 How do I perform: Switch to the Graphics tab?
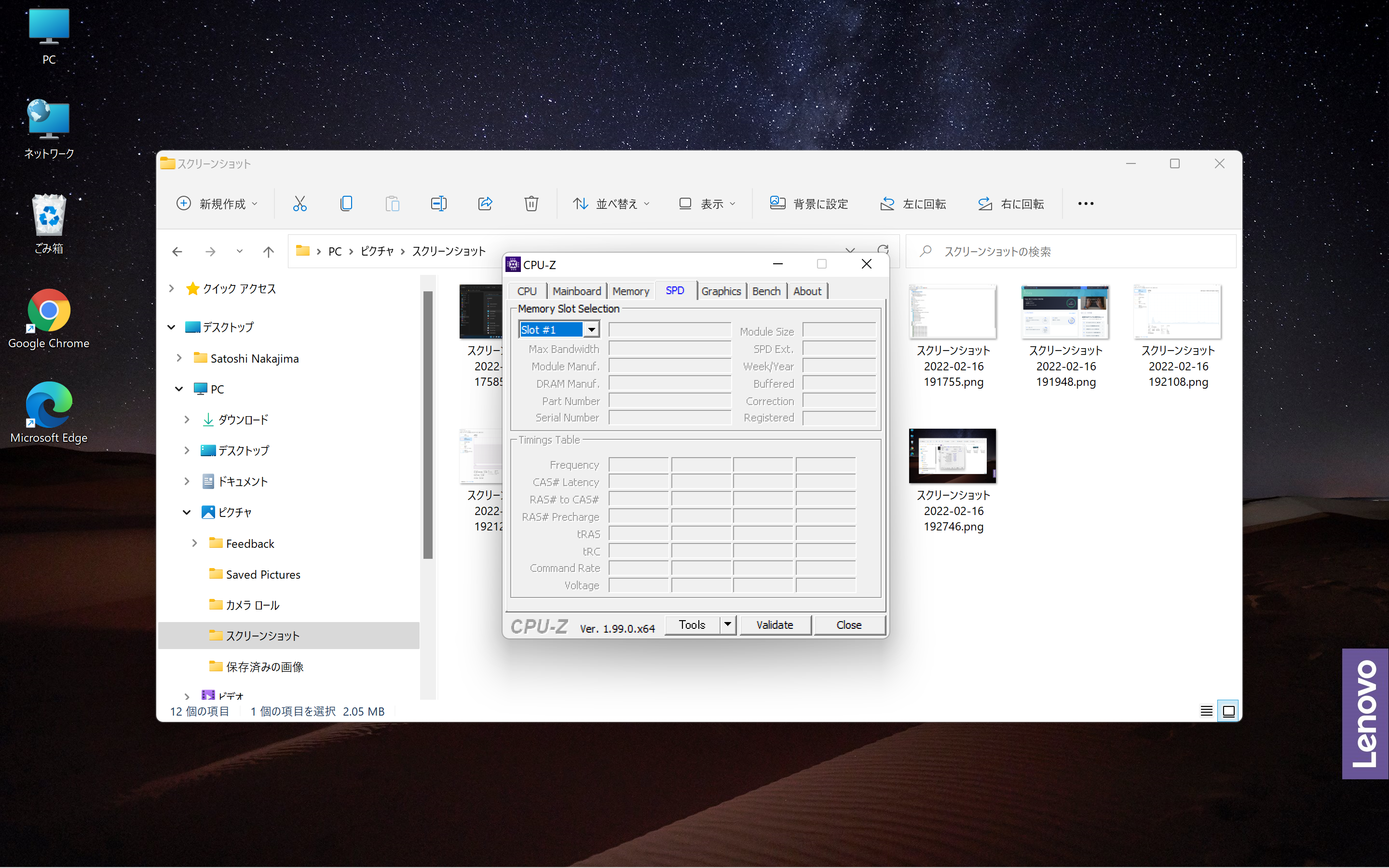[721, 291]
